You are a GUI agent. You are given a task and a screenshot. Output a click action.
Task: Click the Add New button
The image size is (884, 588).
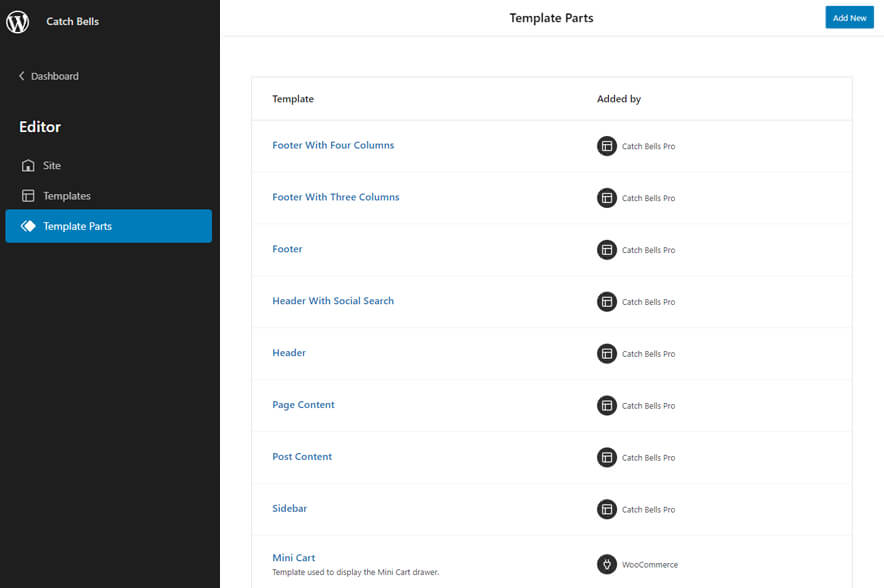(849, 17)
